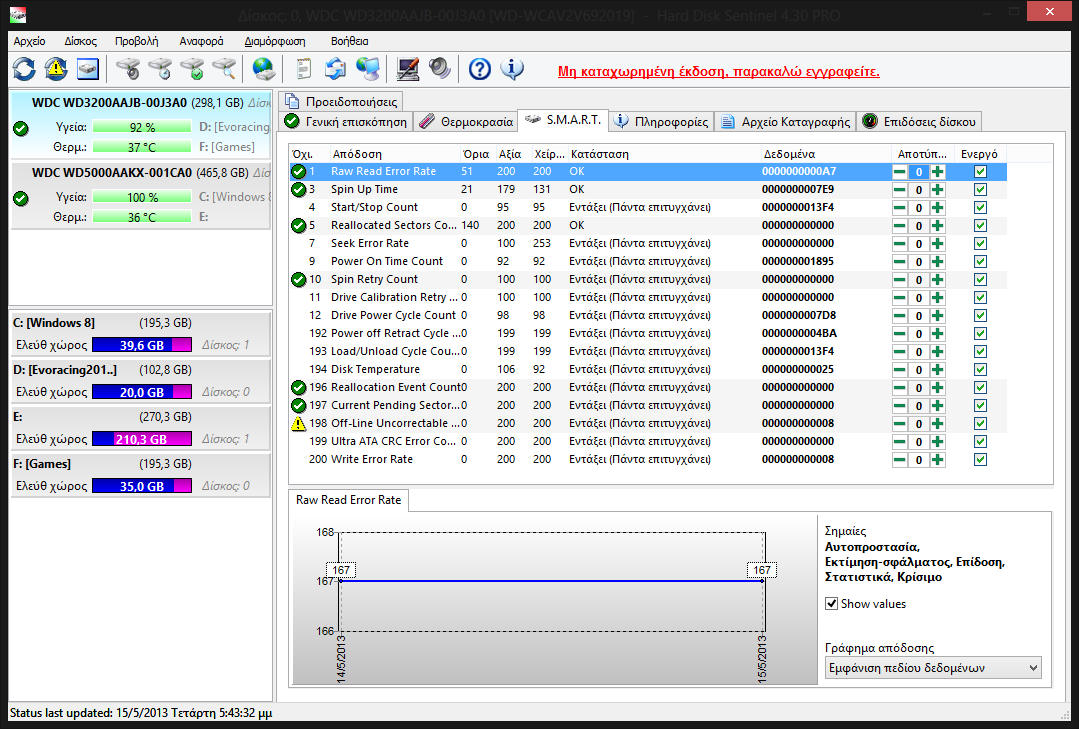The height and width of the screenshot is (729, 1079).
Task: Toggle the enabled checkbox for Start/Stop Count
Action: coord(981,208)
